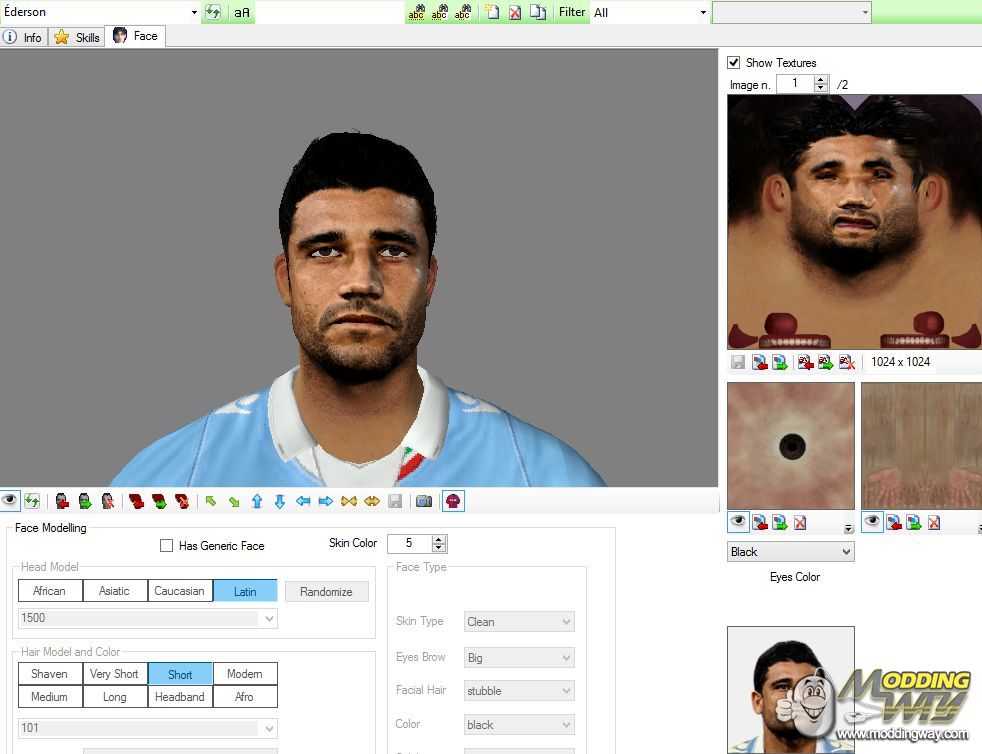
Task: Expand the Filter dropdown set to All
Action: (x=703, y=13)
